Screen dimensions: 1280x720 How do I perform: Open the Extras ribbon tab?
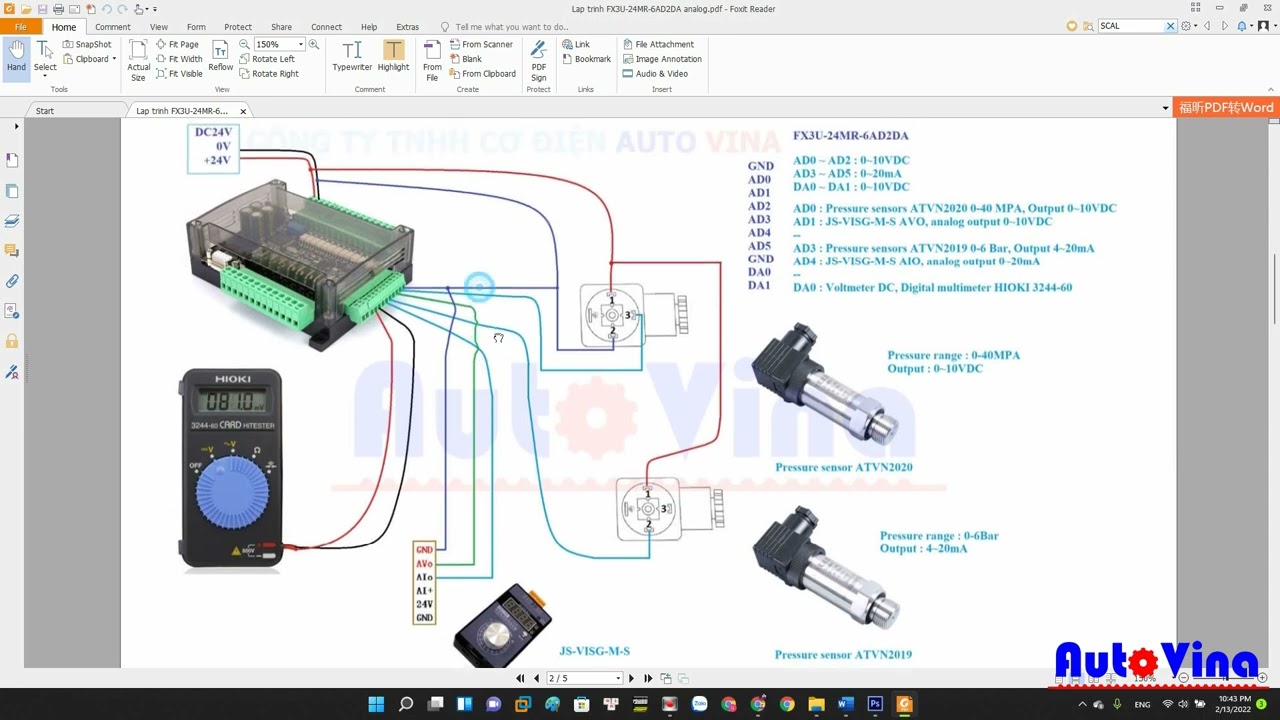tap(407, 27)
